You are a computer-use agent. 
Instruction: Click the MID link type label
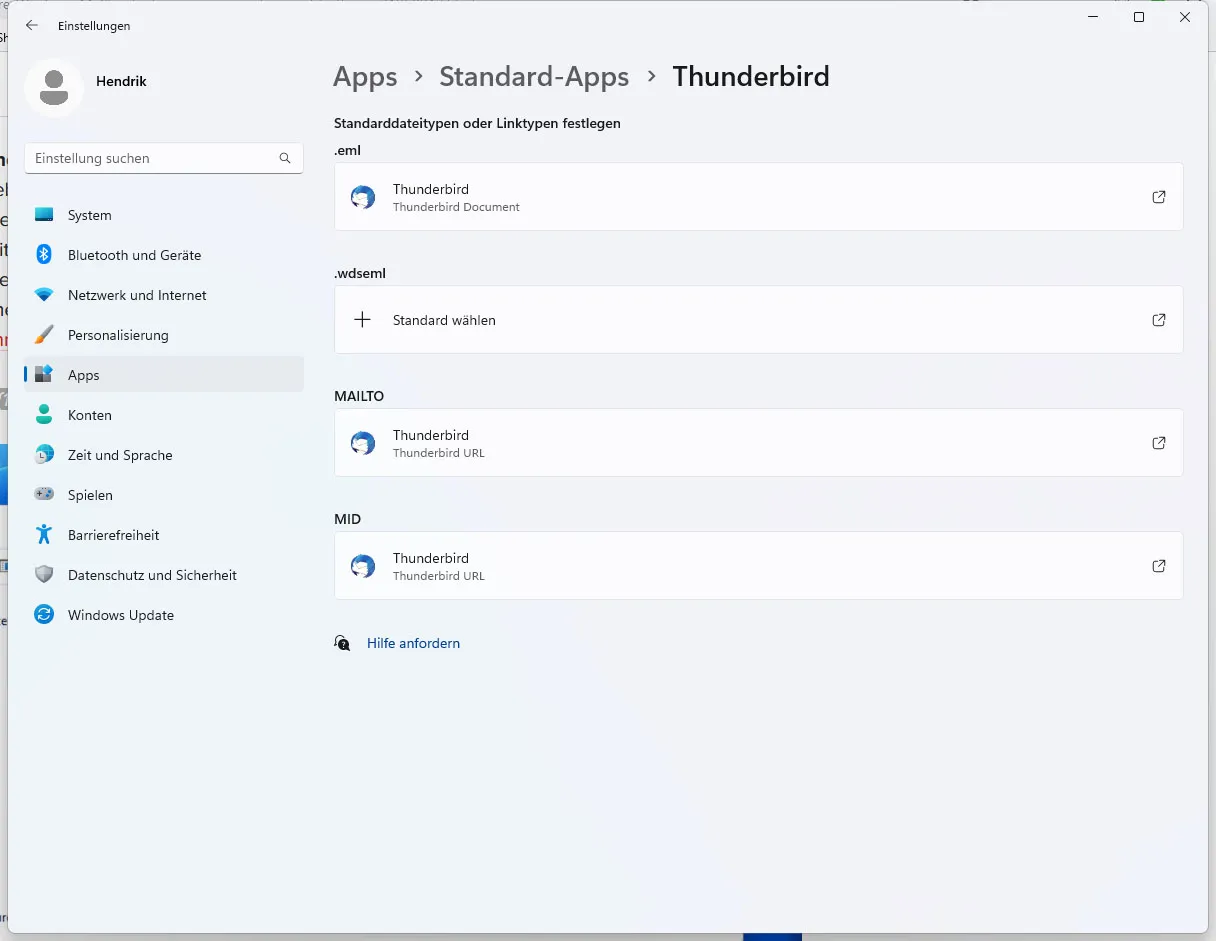[348, 519]
